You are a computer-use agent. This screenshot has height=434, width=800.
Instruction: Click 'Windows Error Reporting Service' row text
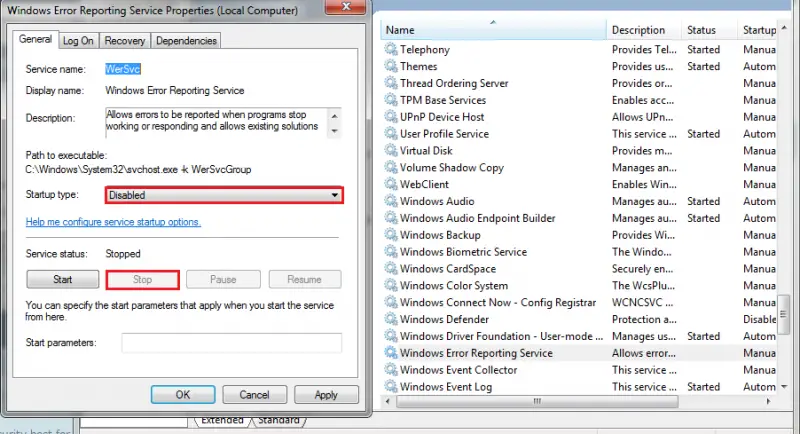(x=476, y=353)
